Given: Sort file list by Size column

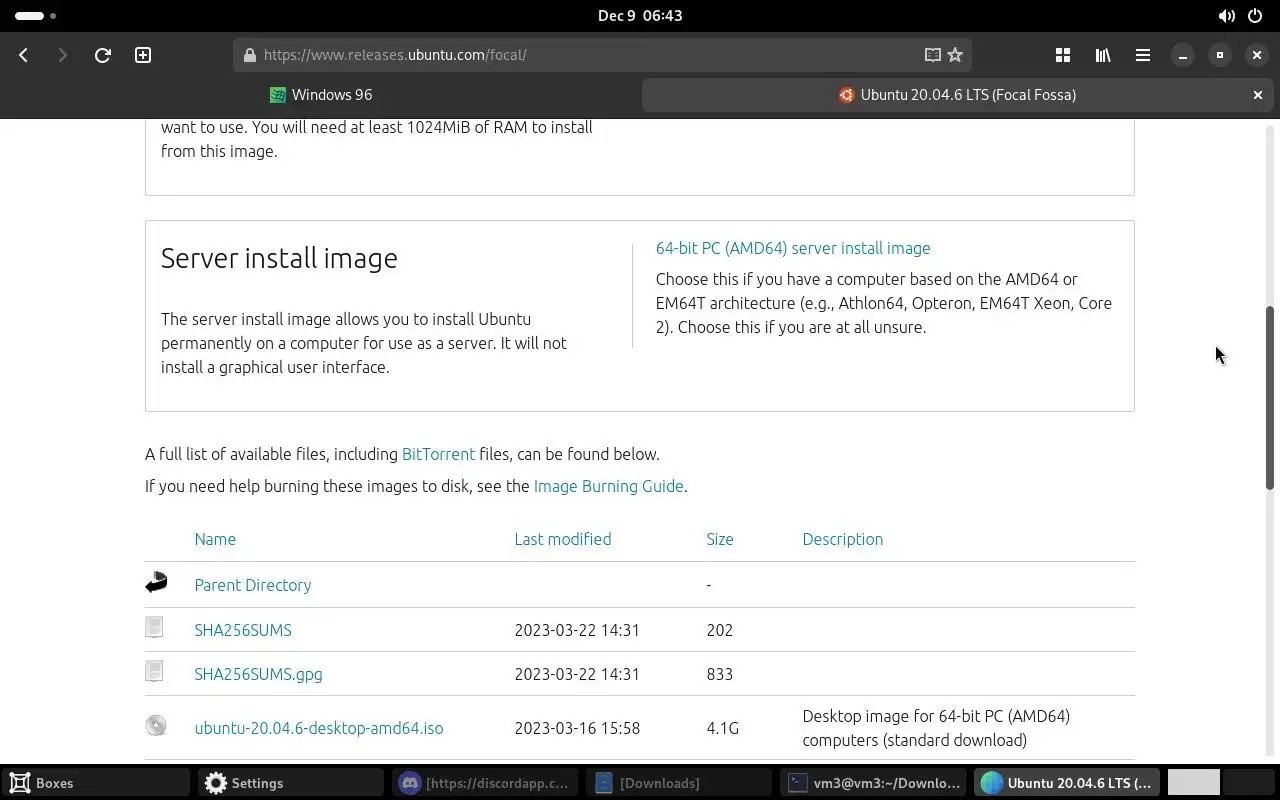Looking at the screenshot, I should [720, 539].
